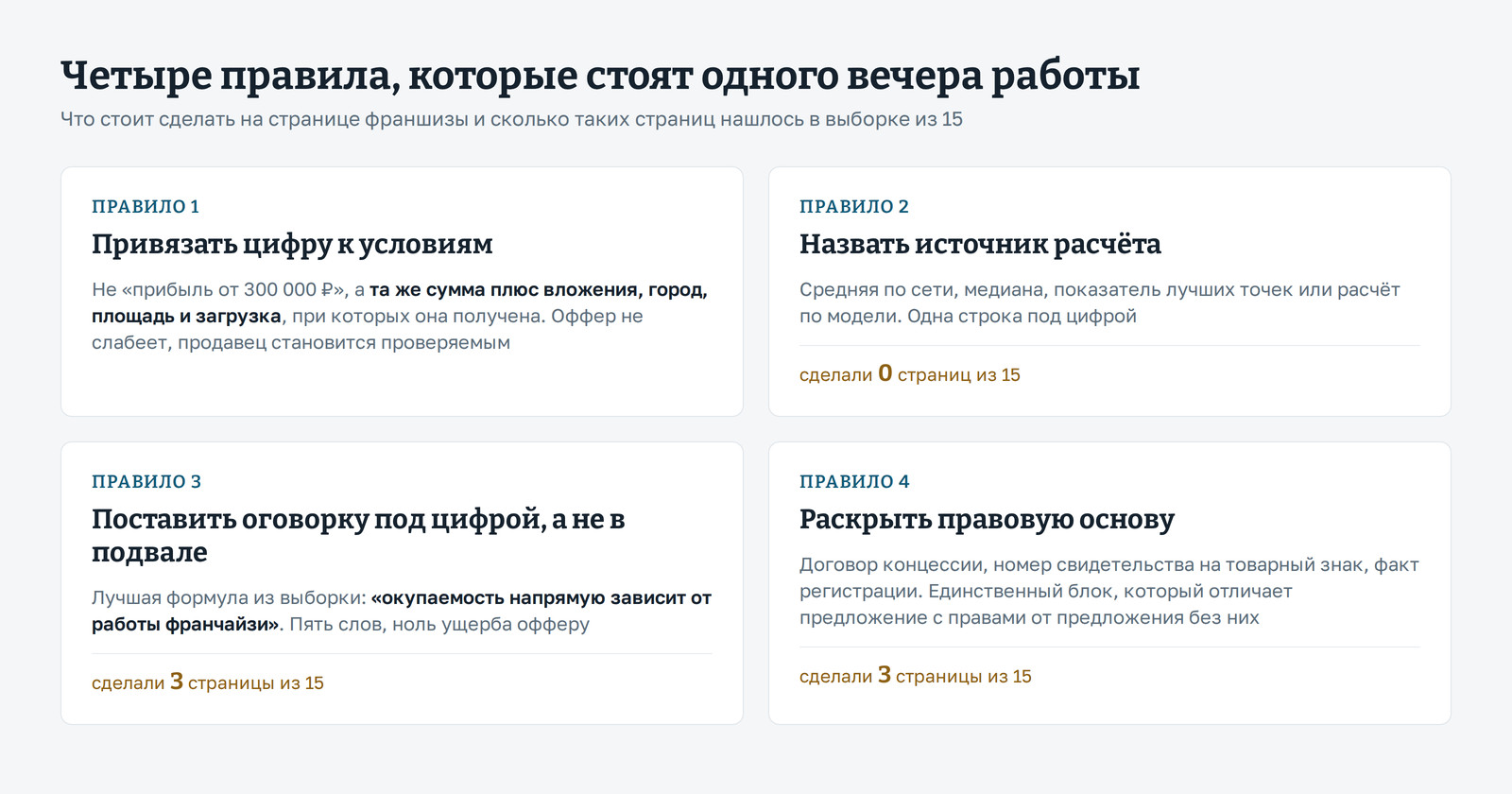The width and height of the screenshot is (1512, 794).
Task: Click the bold phrase «та же сумма плюс вложения, город, площадь и загрузка»
Action: click(400, 302)
